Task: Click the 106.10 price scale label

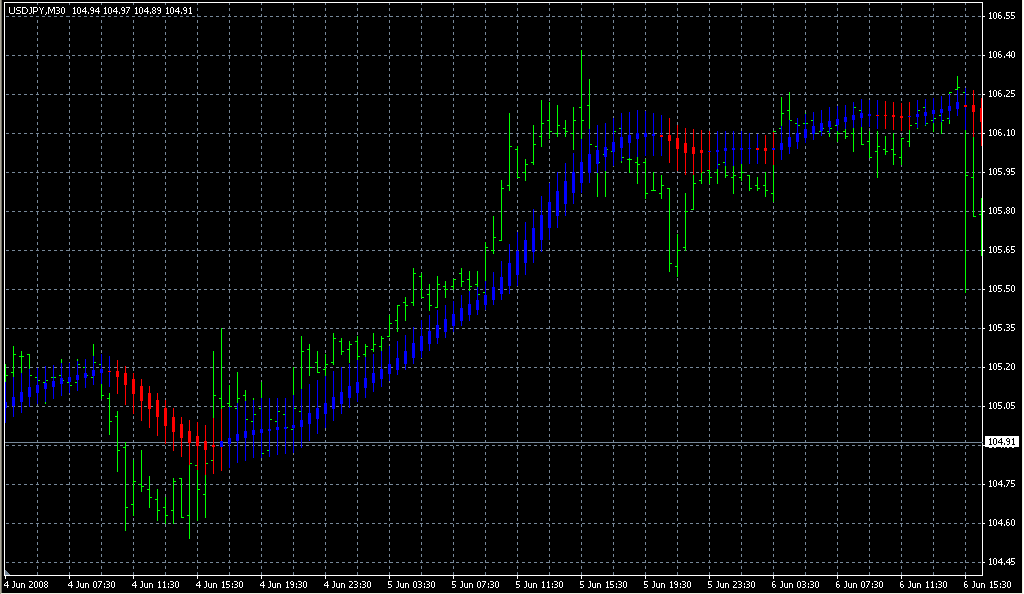Action: click(x=1002, y=133)
